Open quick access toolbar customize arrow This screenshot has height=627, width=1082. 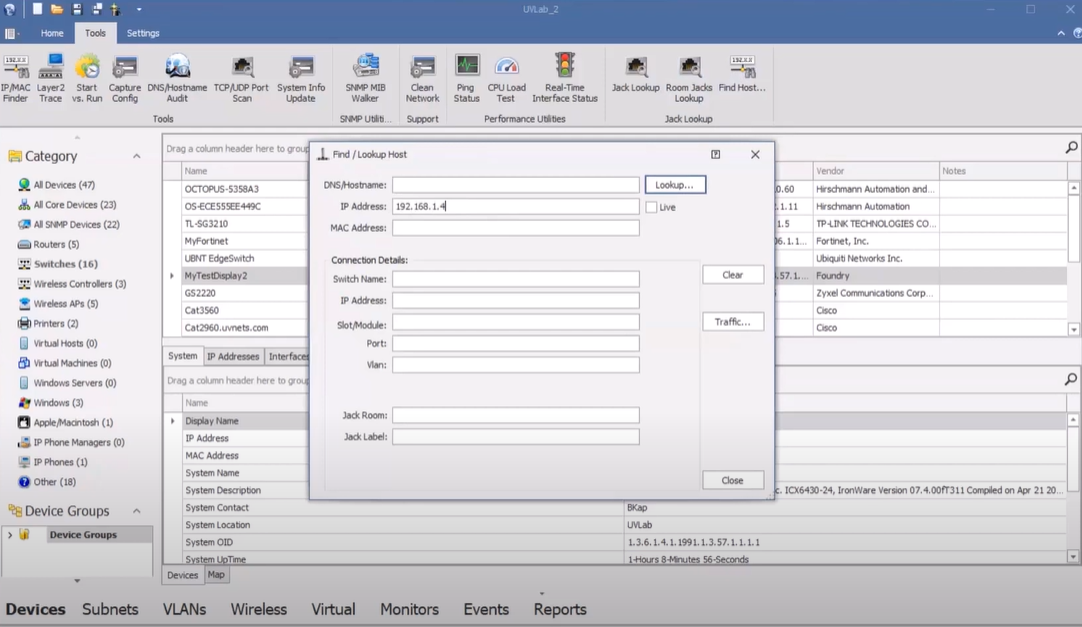click(139, 10)
